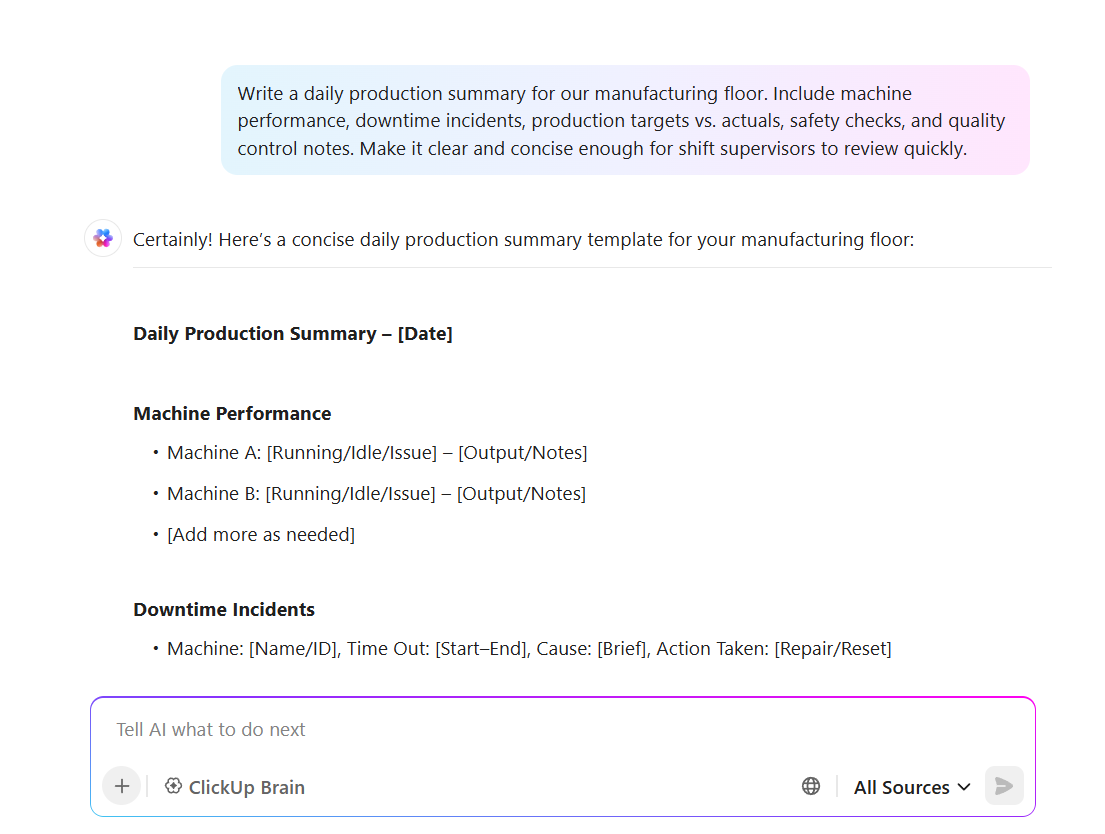Screen dimensions: 1105x834
Task: Click the Machine A bullet line
Action: [377, 453]
